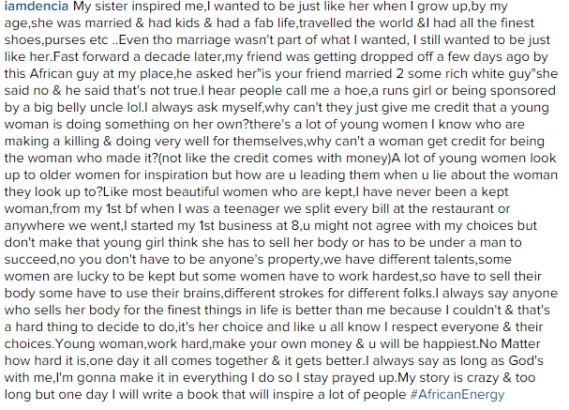The height and width of the screenshot is (410, 569).
Task: Click the words "older women for inspiration"
Action: (x=123, y=175)
